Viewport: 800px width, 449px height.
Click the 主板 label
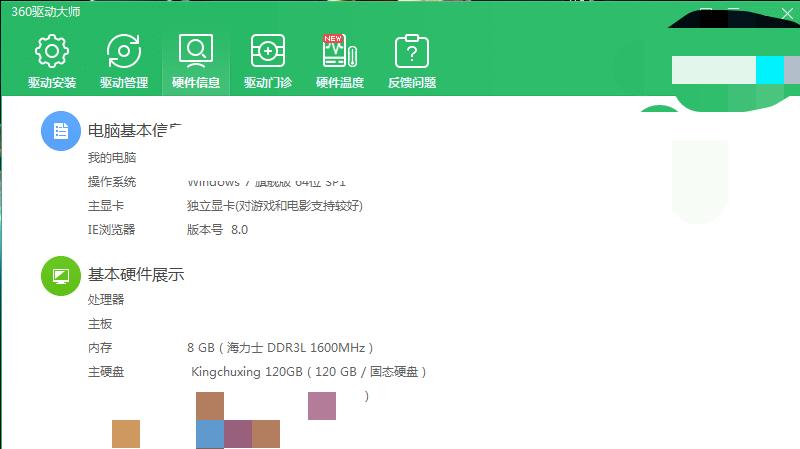99,323
